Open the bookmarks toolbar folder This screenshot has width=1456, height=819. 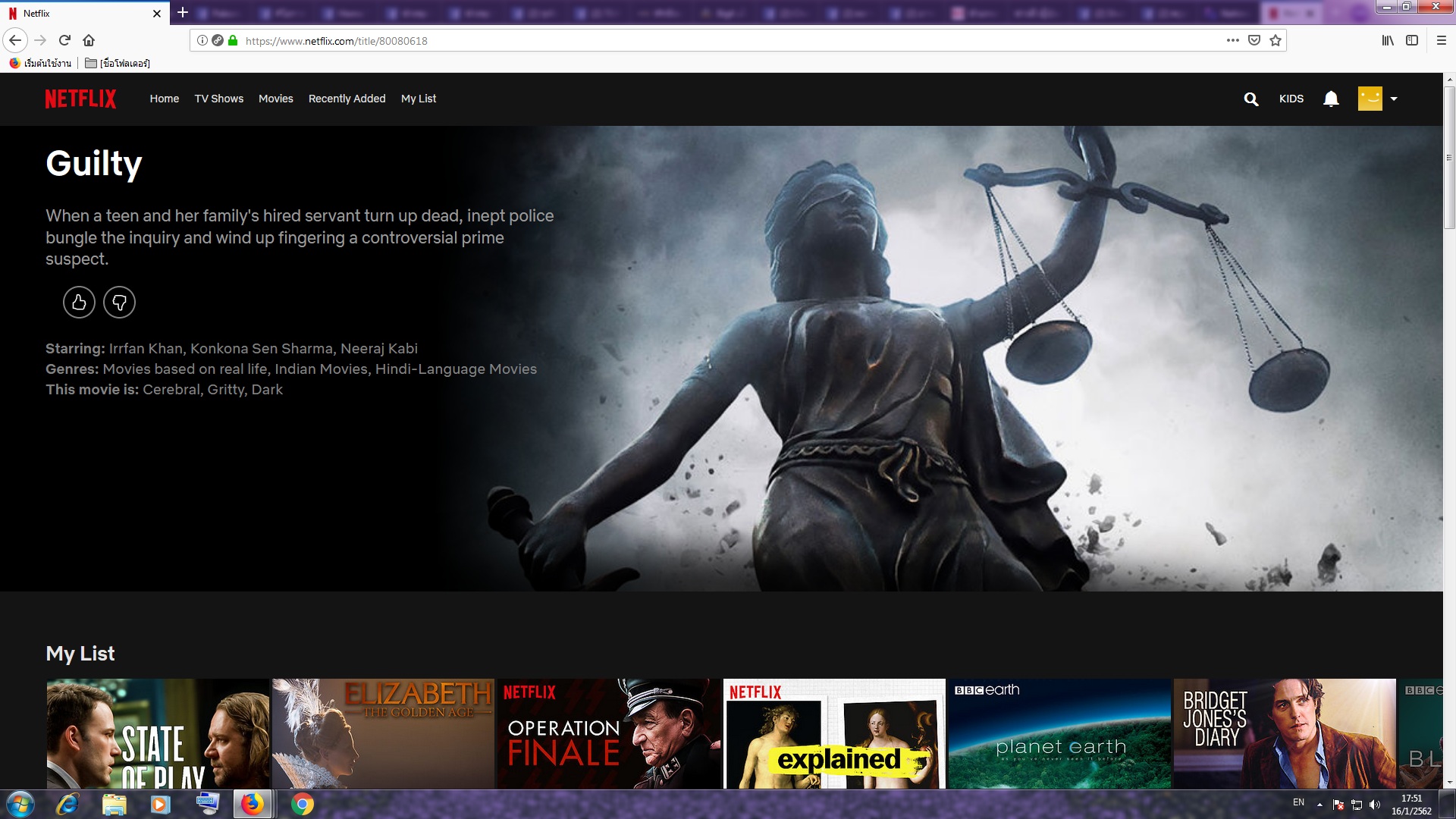click(118, 63)
